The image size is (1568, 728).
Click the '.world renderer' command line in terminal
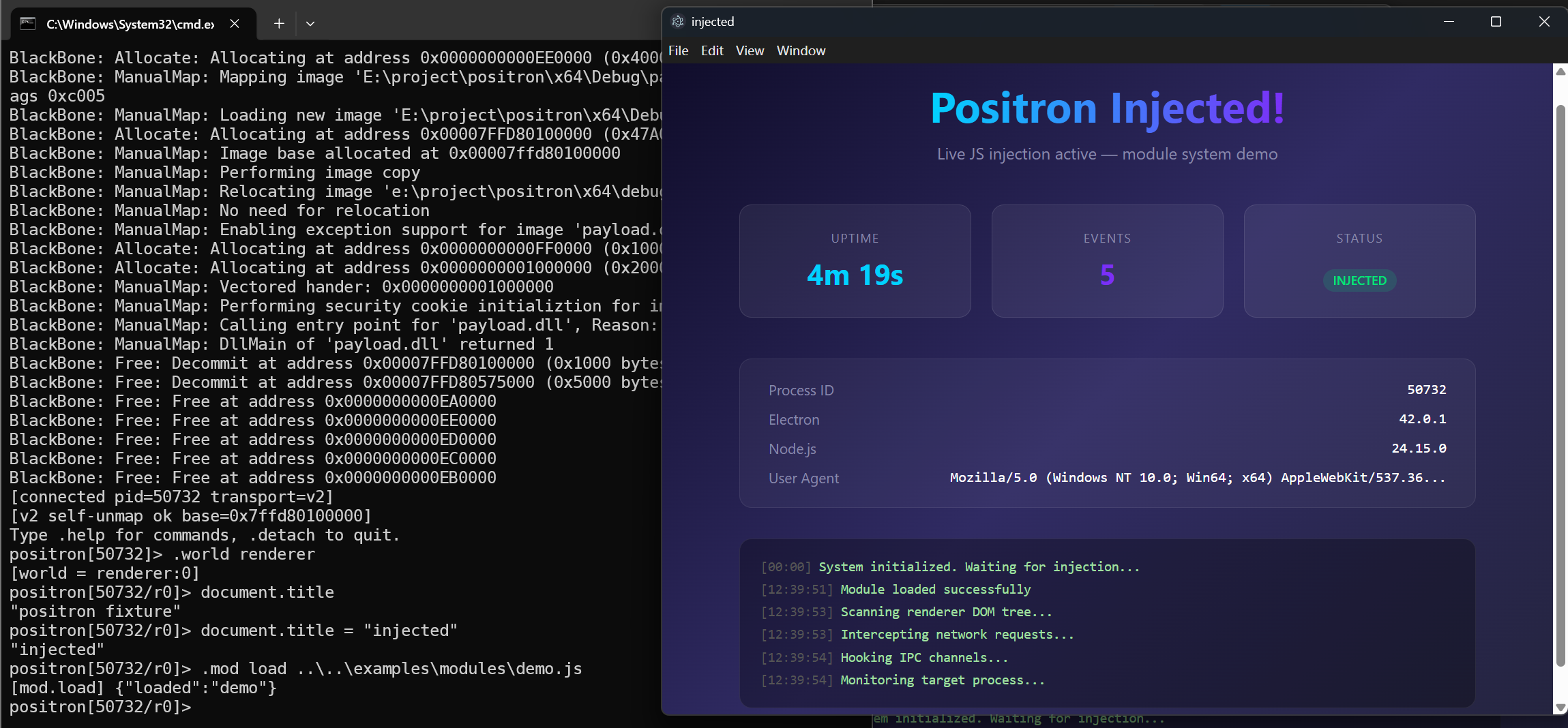162,554
